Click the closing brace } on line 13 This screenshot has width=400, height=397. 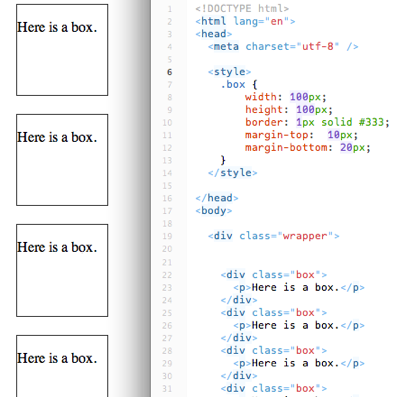223,160
